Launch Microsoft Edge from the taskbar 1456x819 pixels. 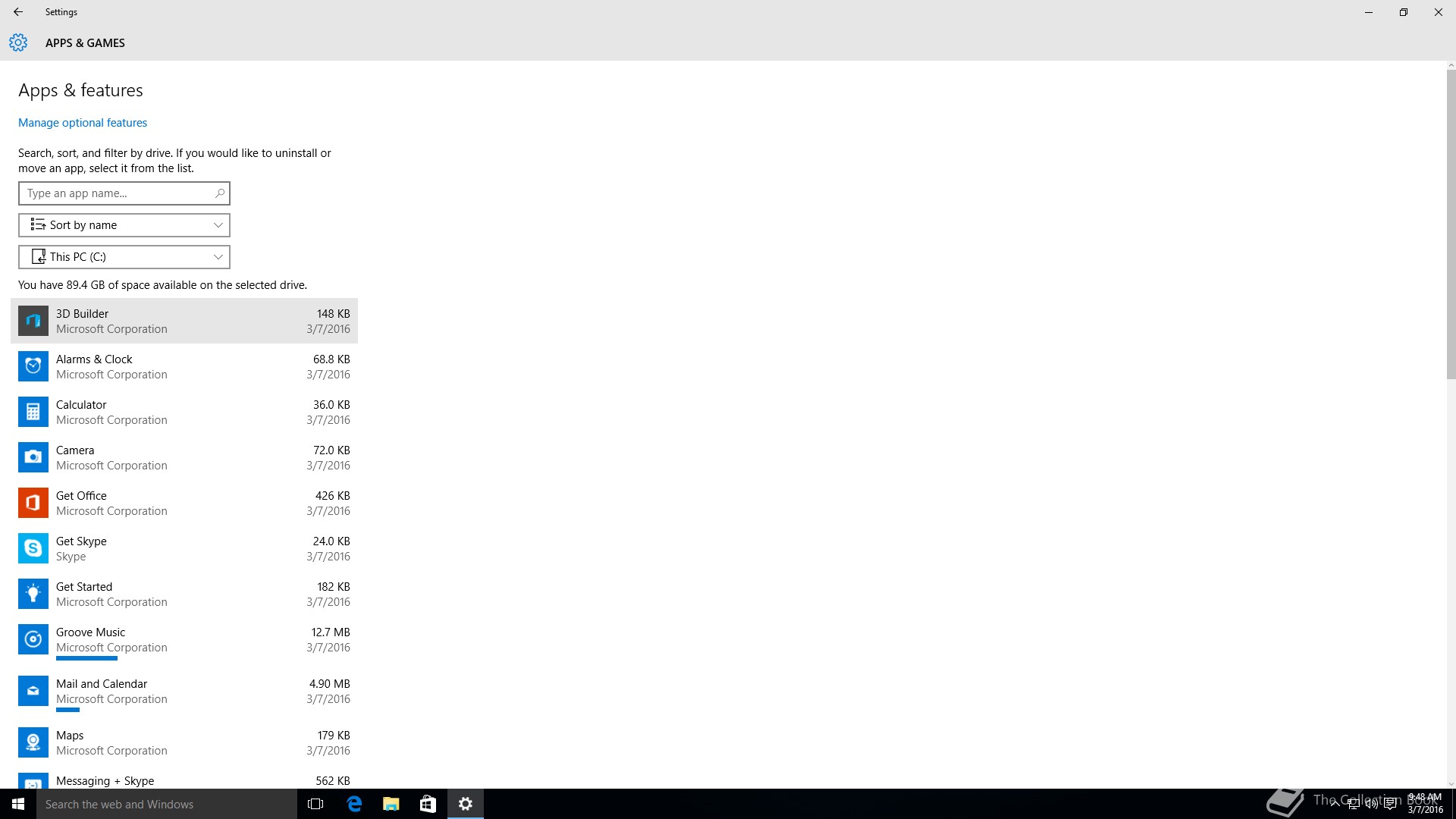pos(353,804)
